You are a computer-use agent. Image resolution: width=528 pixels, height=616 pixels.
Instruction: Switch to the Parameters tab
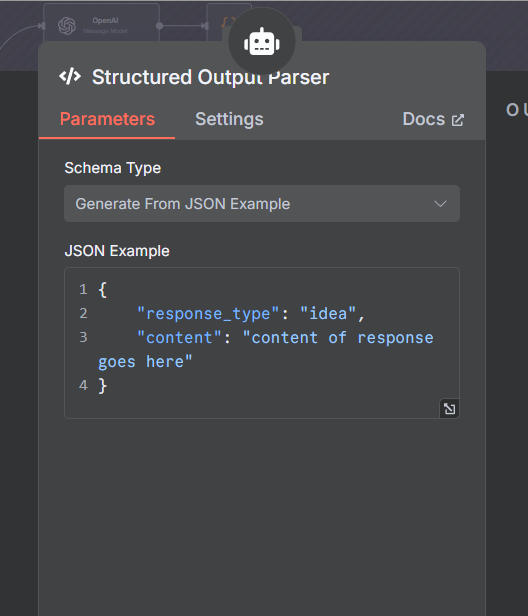point(107,119)
